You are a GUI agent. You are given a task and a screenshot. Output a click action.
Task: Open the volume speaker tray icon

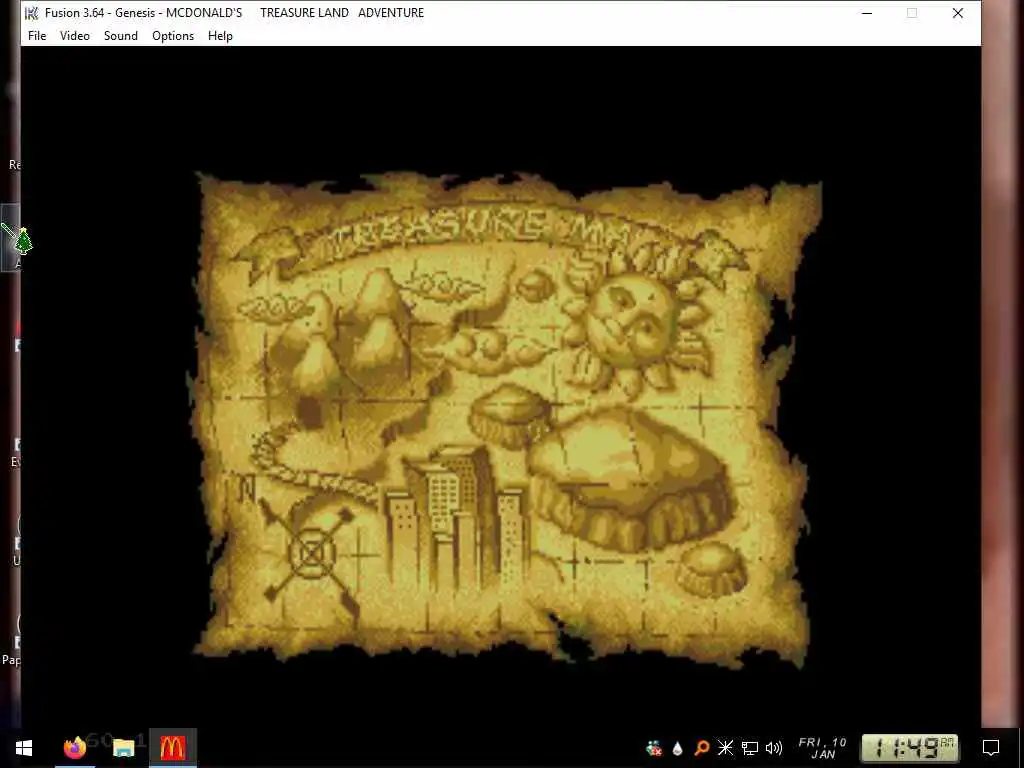(x=774, y=748)
